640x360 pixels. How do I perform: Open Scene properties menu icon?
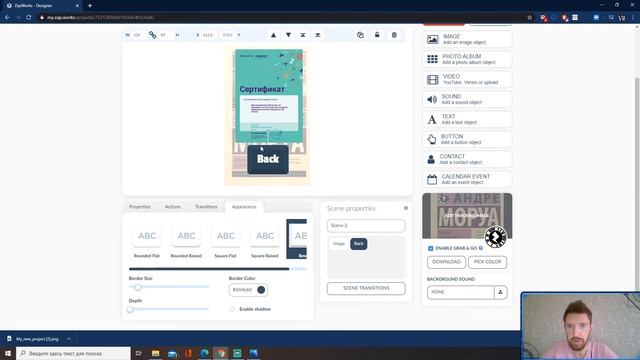tap(406, 208)
